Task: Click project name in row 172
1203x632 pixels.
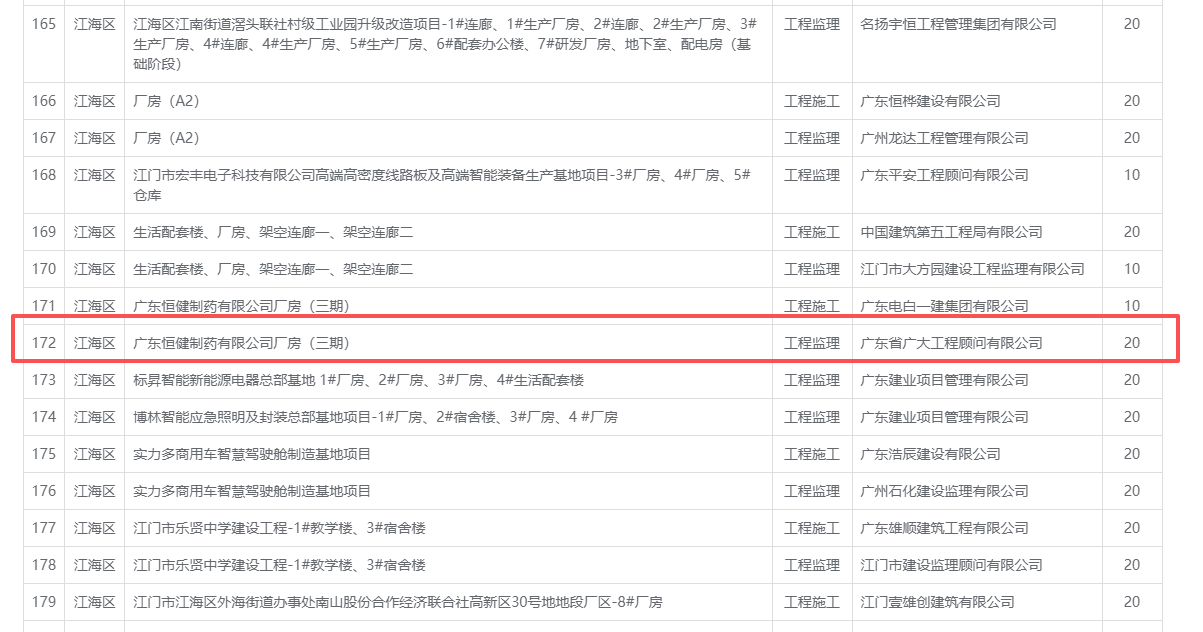Action: [x=241, y=343]
